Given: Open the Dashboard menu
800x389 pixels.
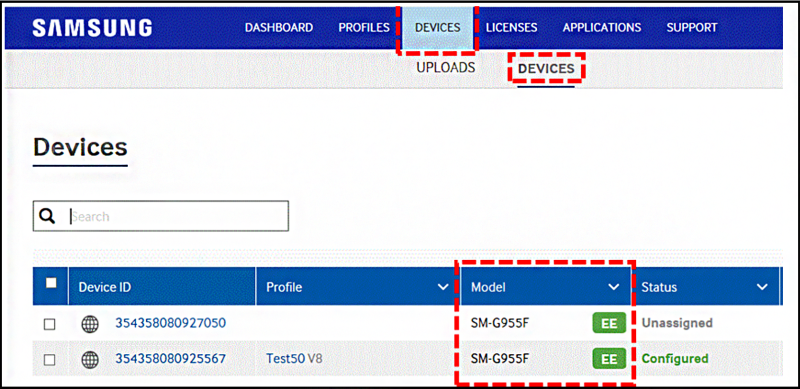Looking at the screenshot, I should [x=279, y=28].
